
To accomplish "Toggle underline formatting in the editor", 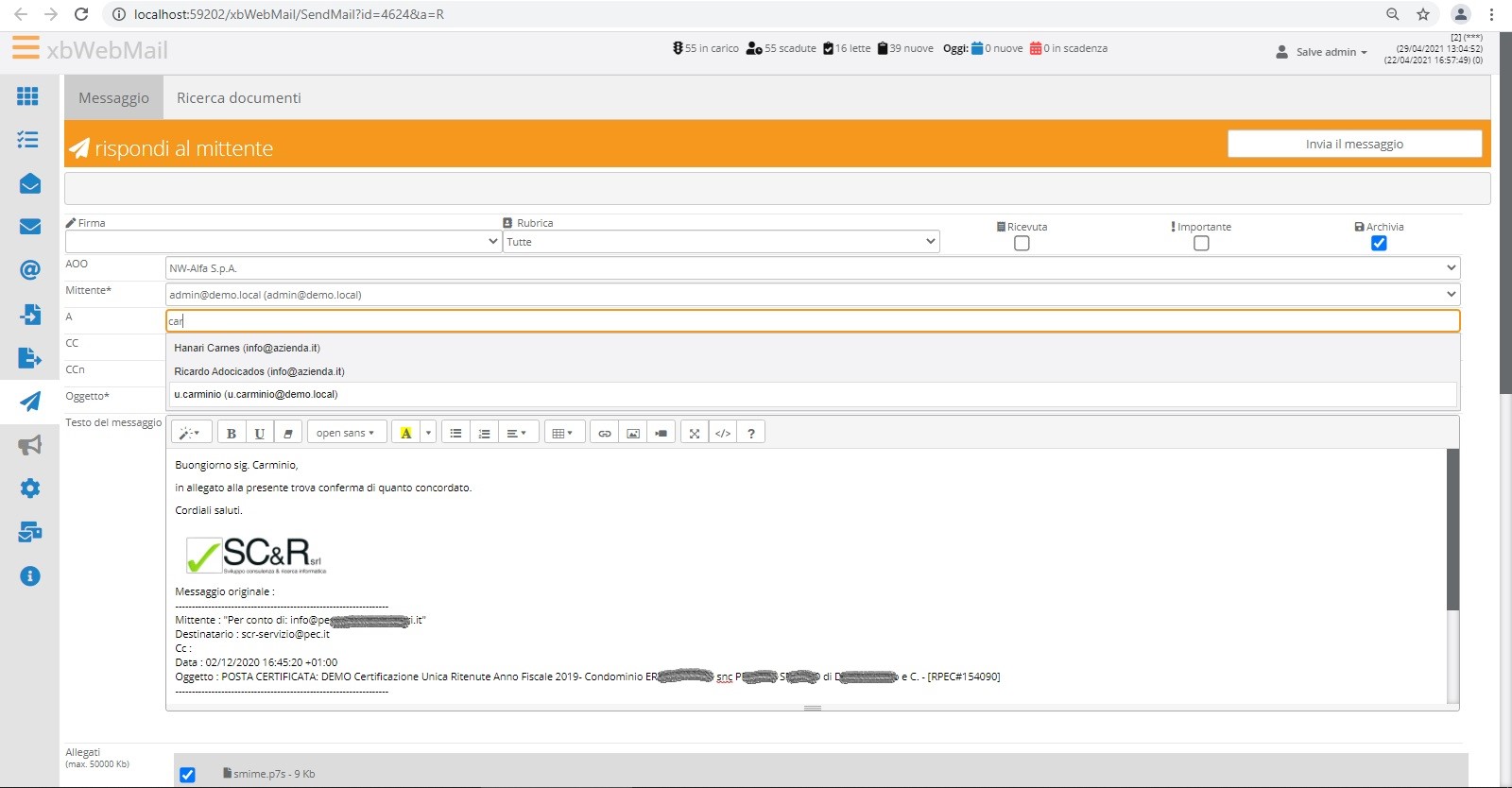I will point(259,433).
